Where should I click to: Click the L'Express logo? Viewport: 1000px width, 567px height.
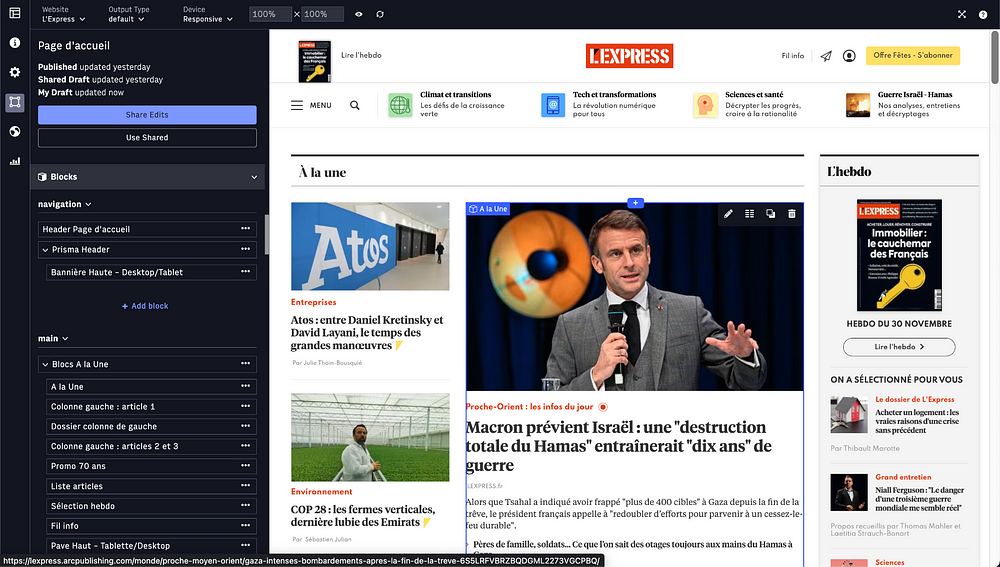(x=629, y=56)
